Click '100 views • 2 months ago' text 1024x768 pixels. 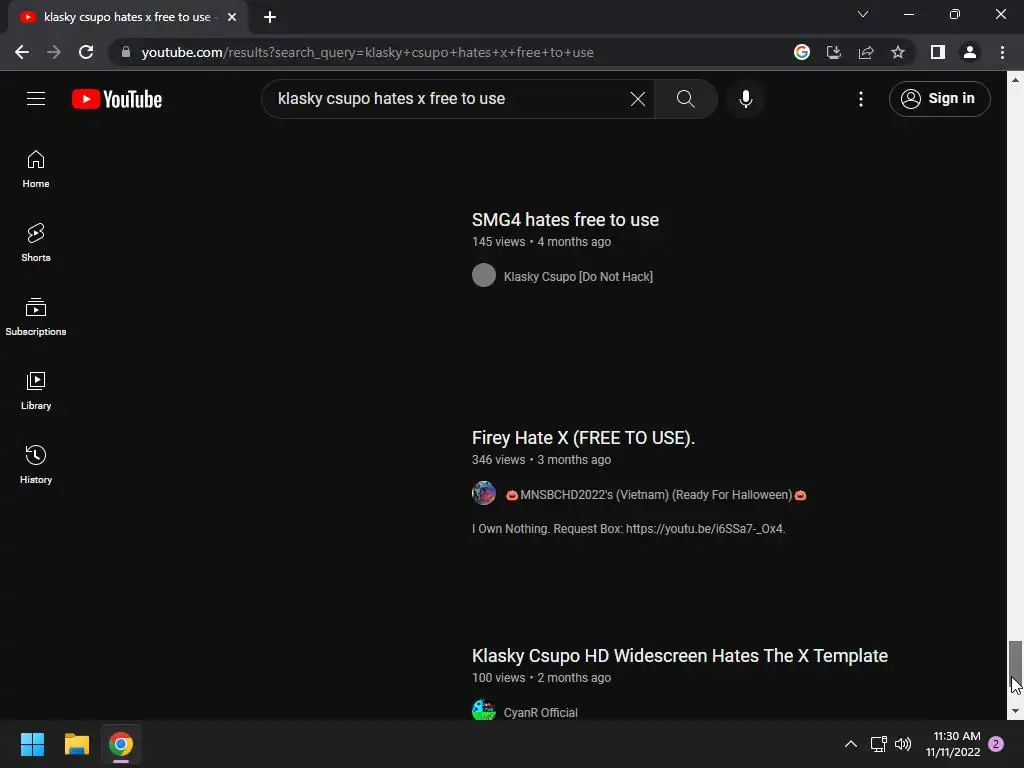tap(541, 678)
